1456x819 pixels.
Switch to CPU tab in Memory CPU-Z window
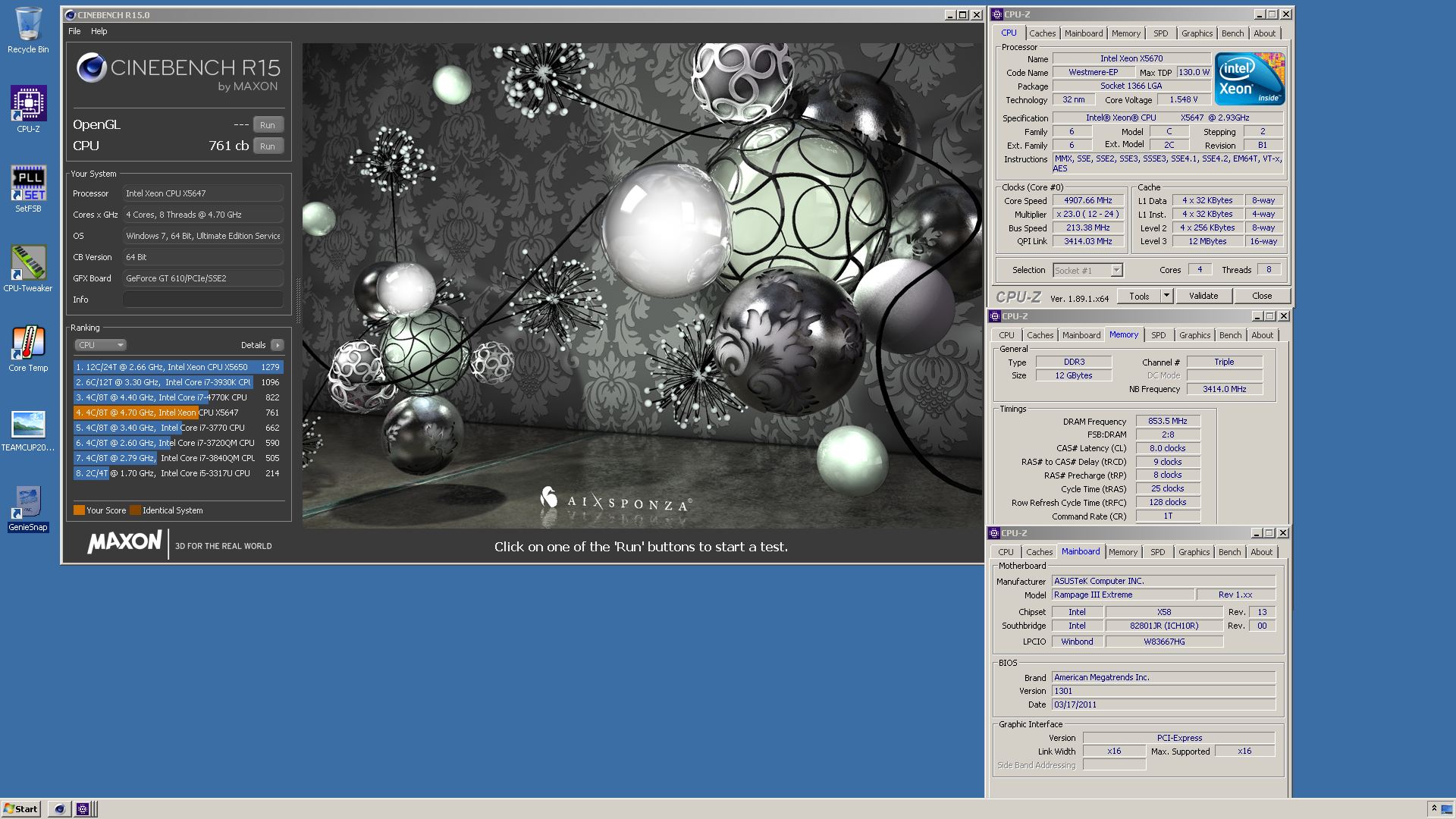1006,335
